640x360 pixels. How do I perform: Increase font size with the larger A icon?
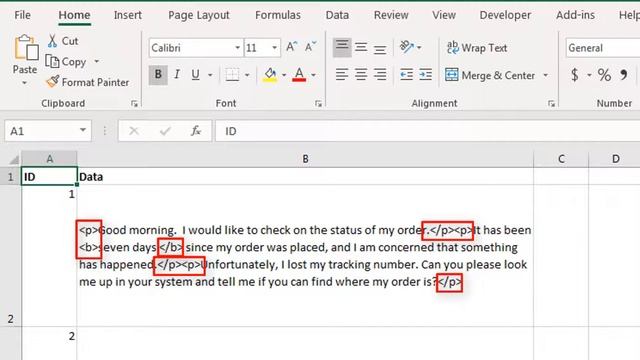[x=291, y=47]
